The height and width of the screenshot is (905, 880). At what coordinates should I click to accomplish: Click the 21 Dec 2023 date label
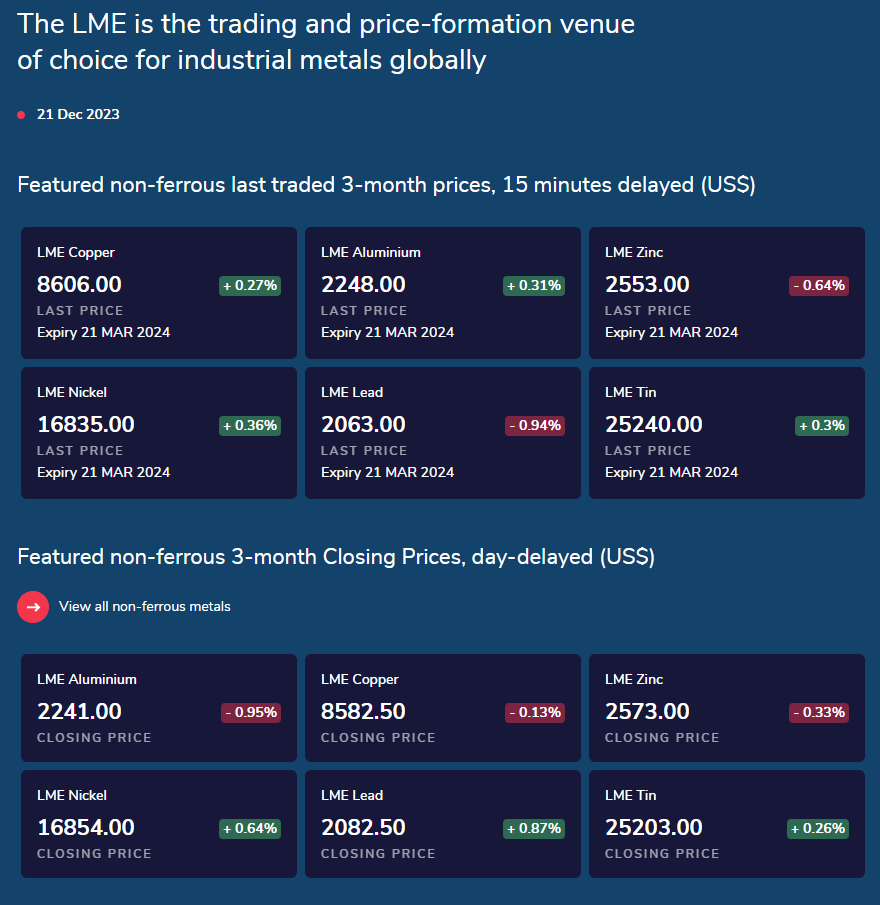[x=78, y=115]
